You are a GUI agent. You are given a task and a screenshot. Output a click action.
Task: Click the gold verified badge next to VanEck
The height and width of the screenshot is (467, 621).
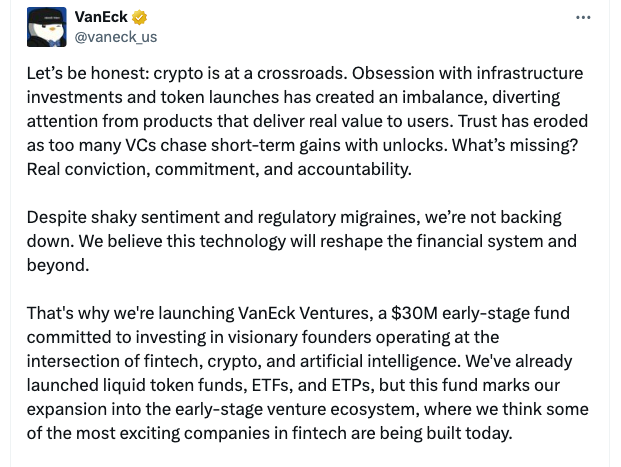tap(139, 17)
